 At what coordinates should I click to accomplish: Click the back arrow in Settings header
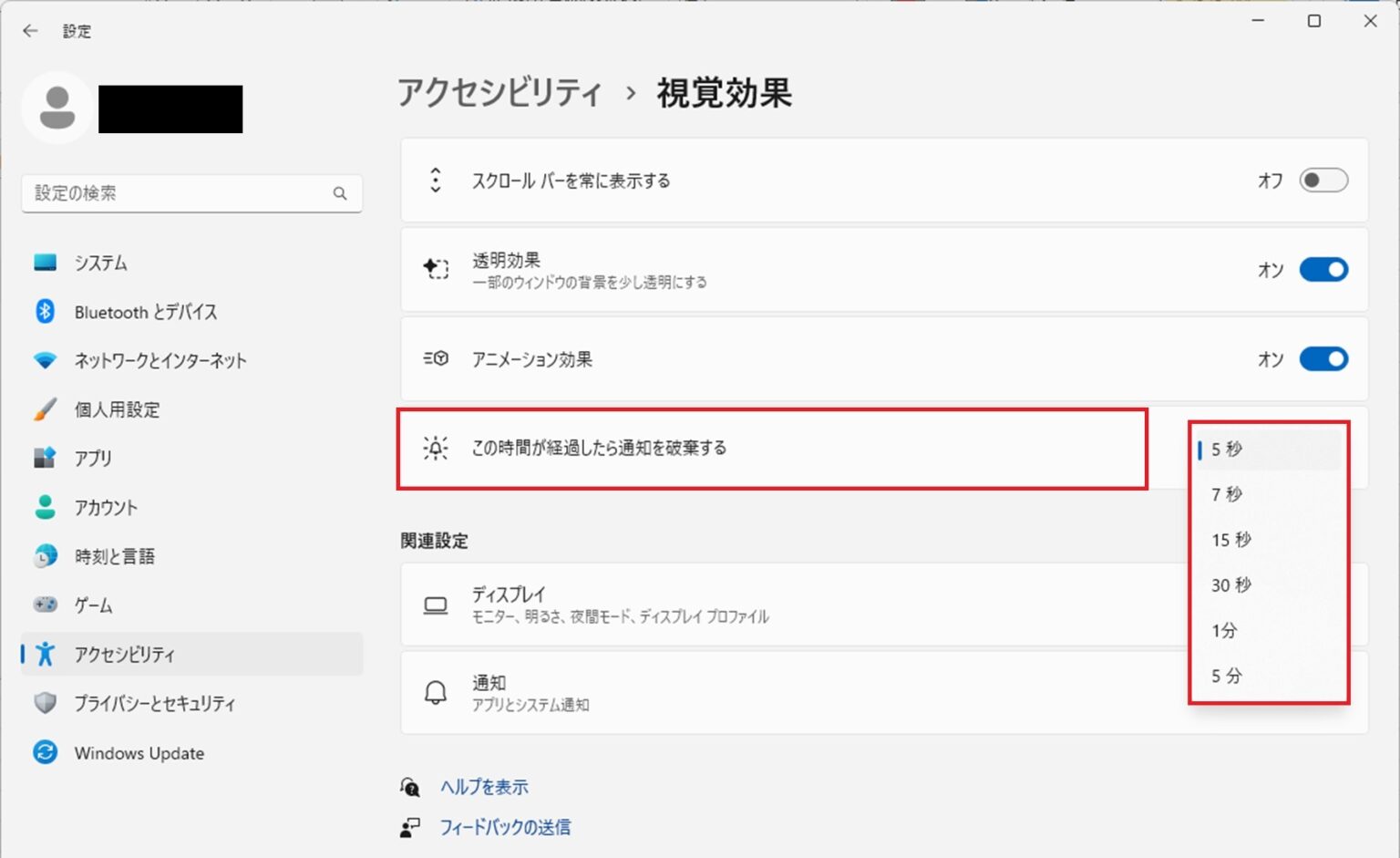(30, 31)
